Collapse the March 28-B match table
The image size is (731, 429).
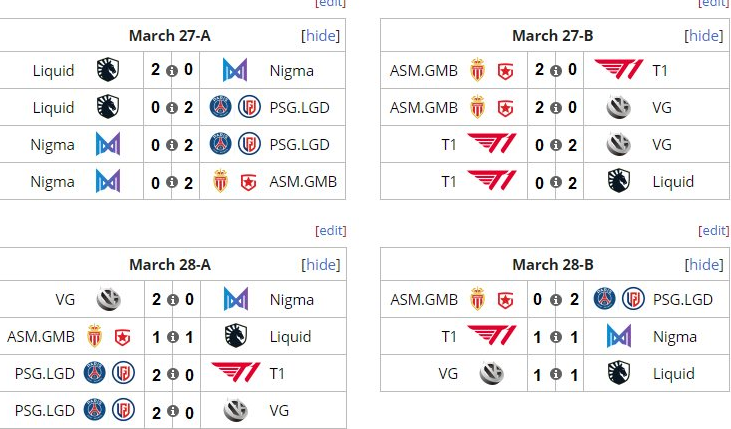tap(703, 265)
